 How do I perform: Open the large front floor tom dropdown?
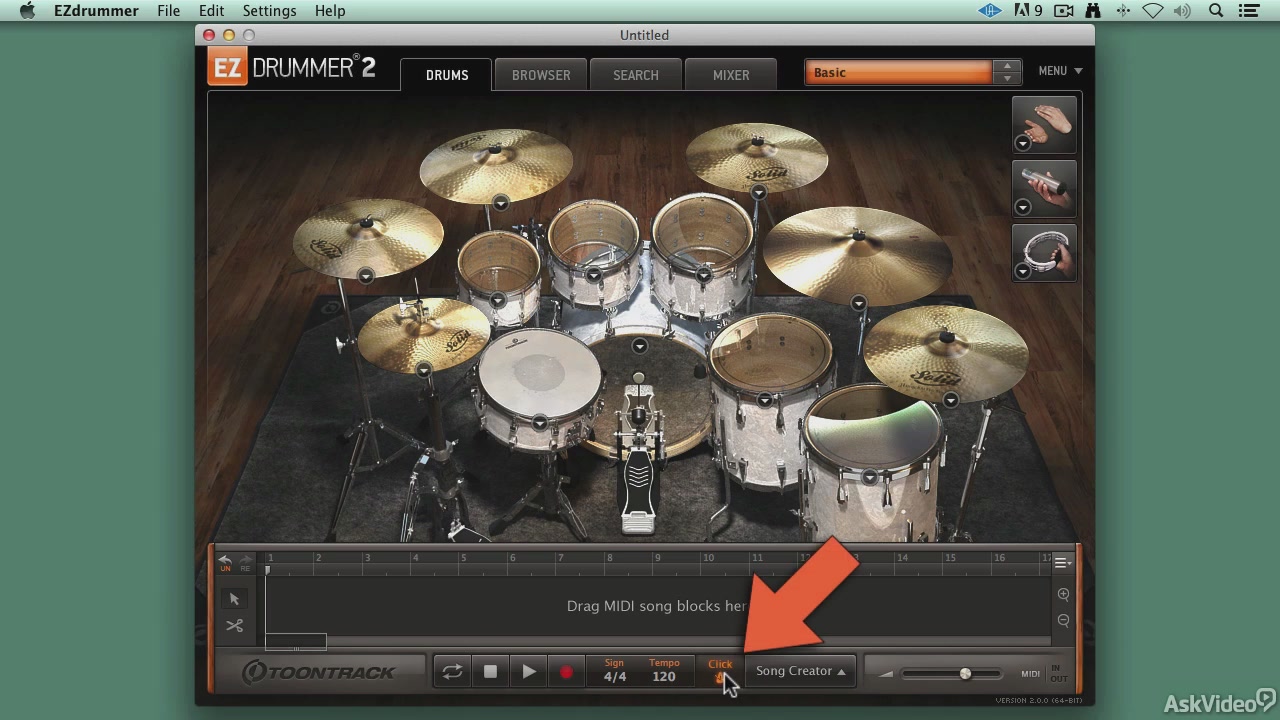(x=870, y=477)
